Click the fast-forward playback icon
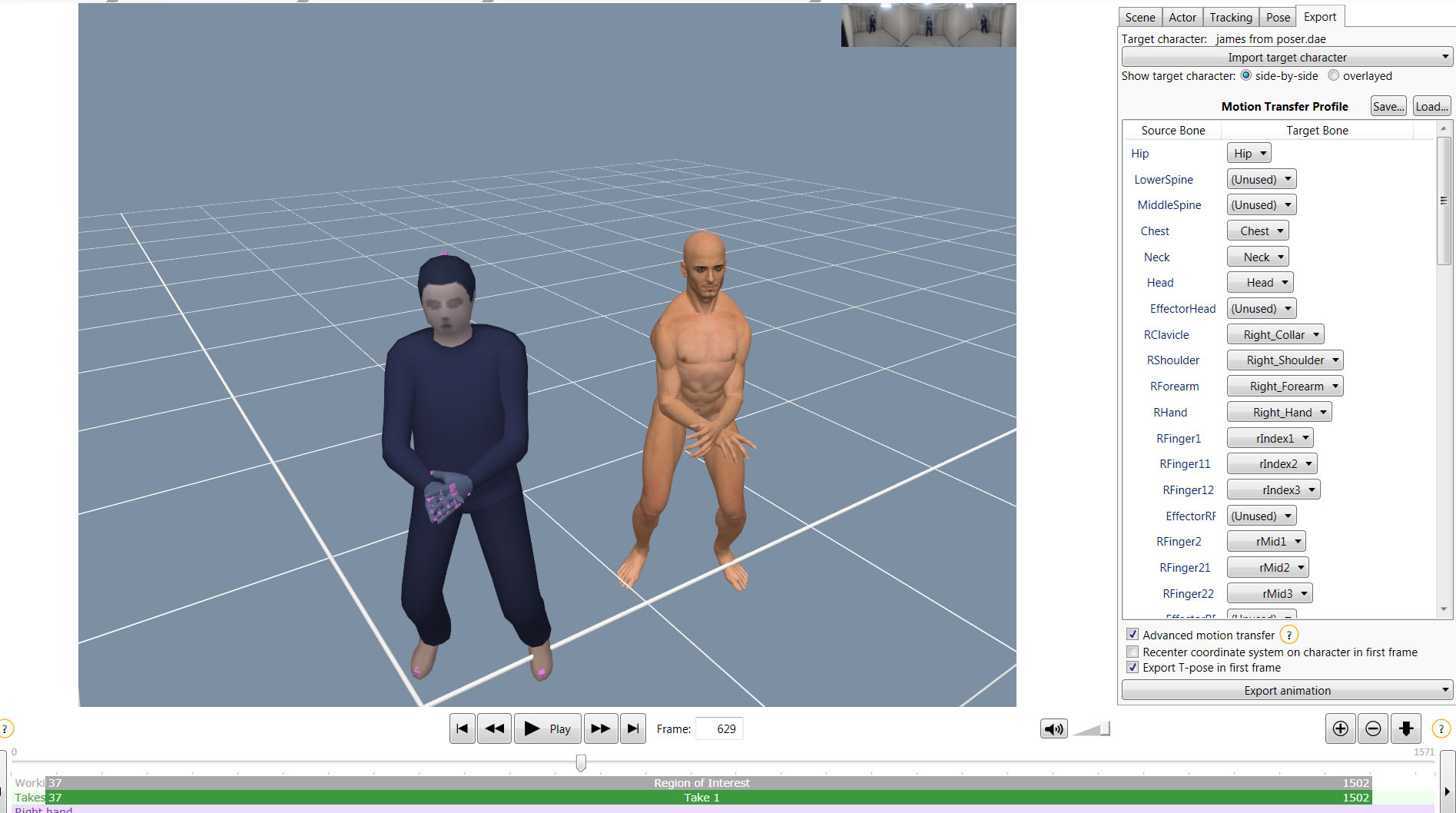The height and width of the screenshot is (813, 1456). click(x=601, y=728)
